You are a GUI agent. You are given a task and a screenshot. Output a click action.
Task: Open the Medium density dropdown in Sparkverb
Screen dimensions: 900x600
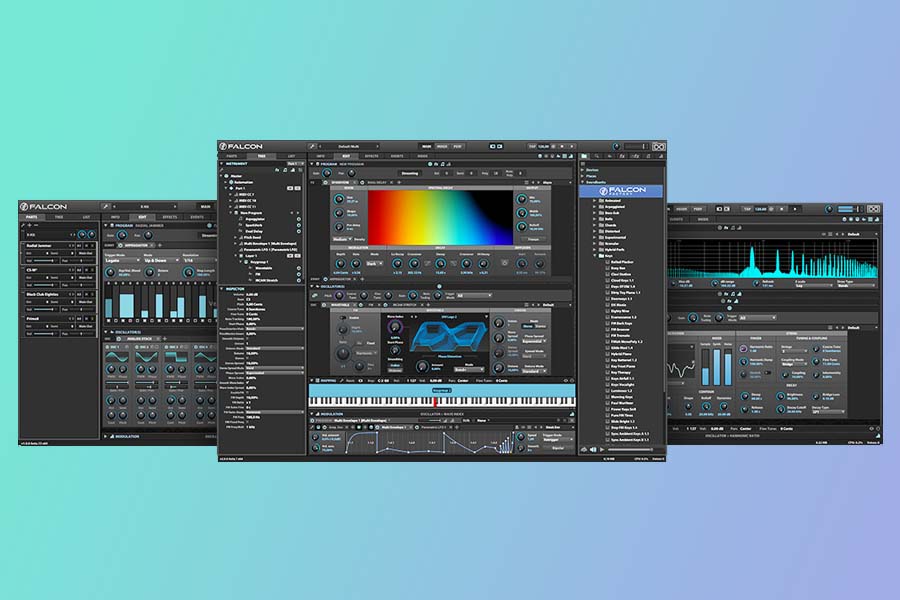(x=340, y=239)
